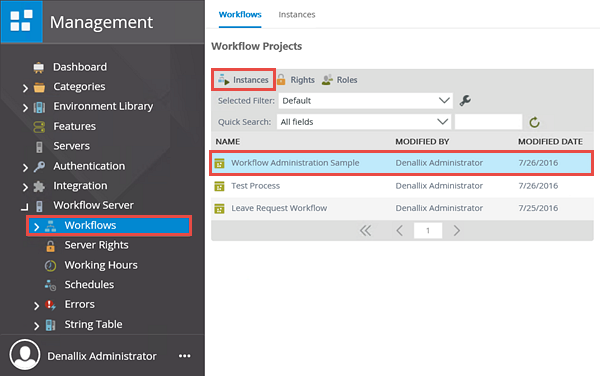600x376 pixels.
Task: Click the green refresh search icon
Action: click(x=534, y=122)
